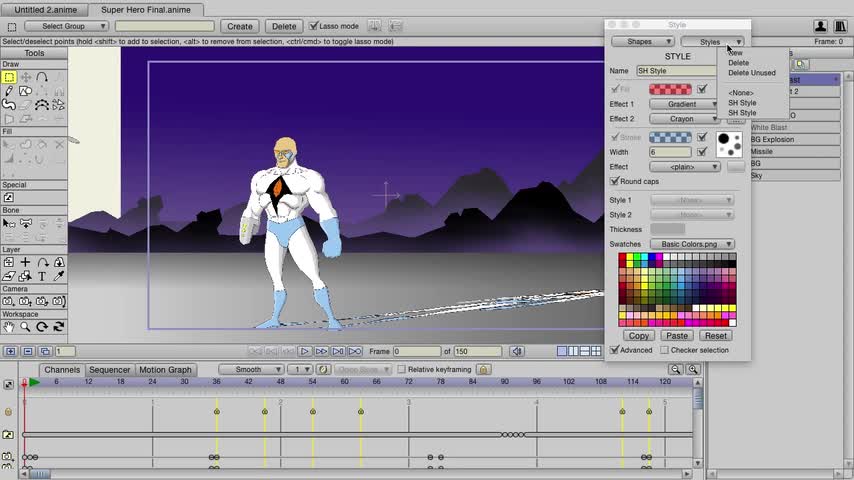
Task: Select the Select Points tool
Action: coord(9,77)
